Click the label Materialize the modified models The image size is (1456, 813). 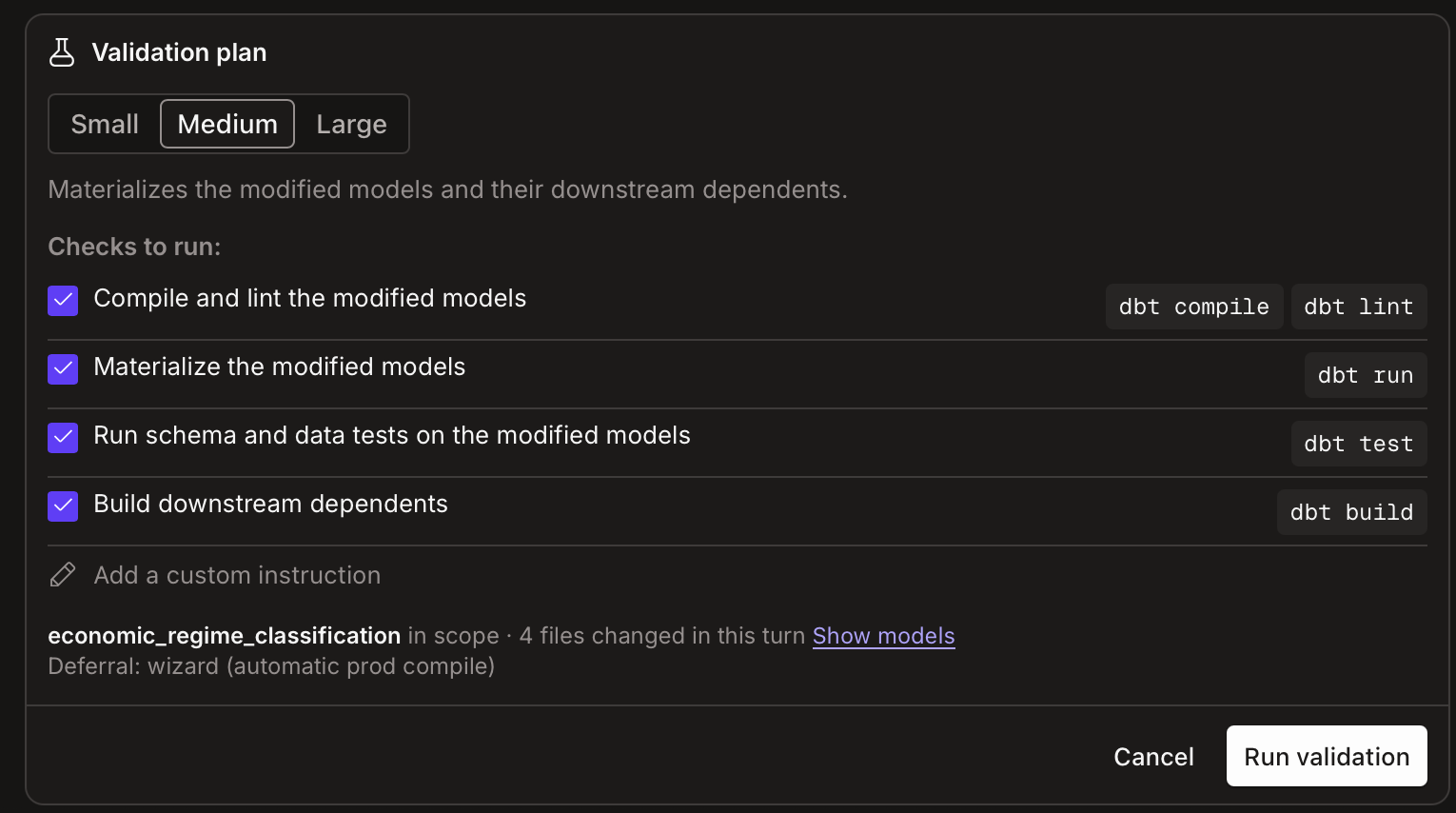pos(280,367)
